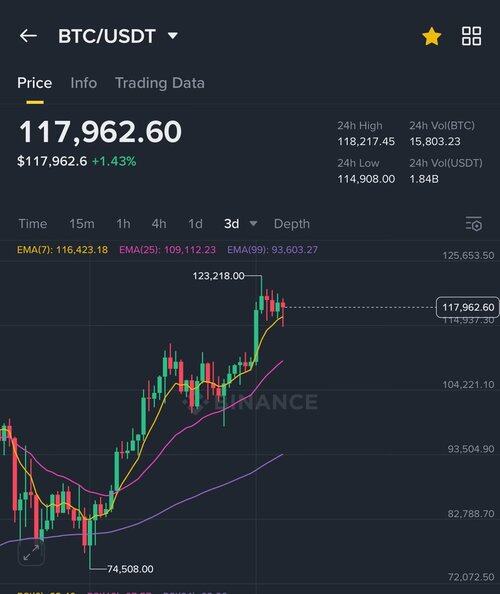500x594 pixels.
Task: Tap the EMA(7) indicator label
Action: (x=62, y=250)
